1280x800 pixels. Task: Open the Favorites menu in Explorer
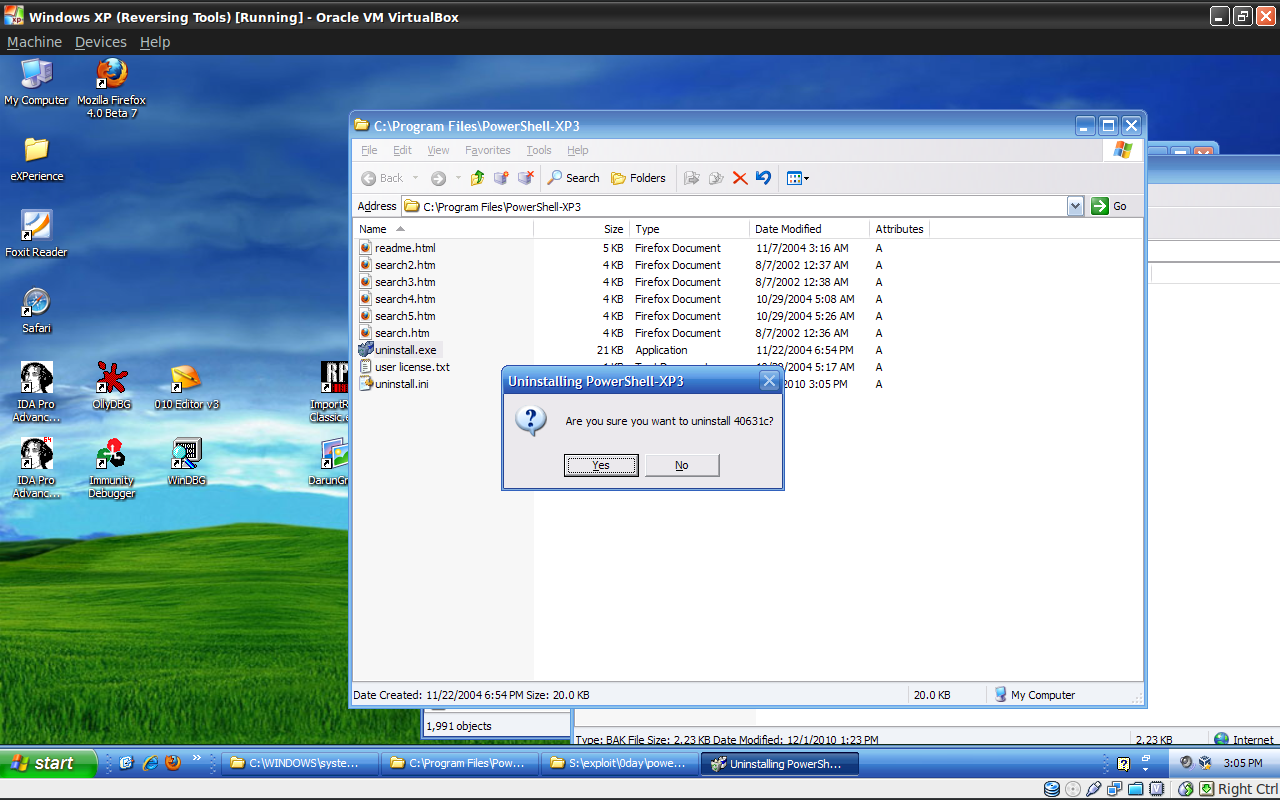click(488, 150)
